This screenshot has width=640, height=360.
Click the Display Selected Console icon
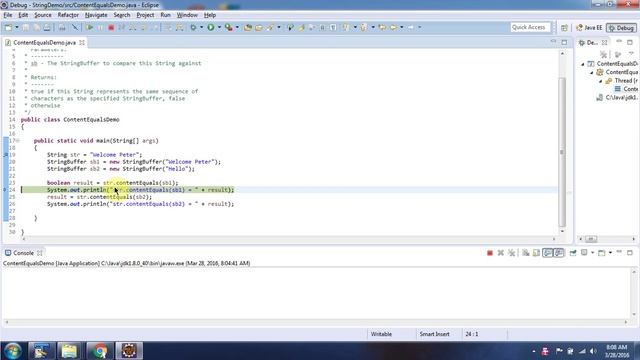click(584, 253)
